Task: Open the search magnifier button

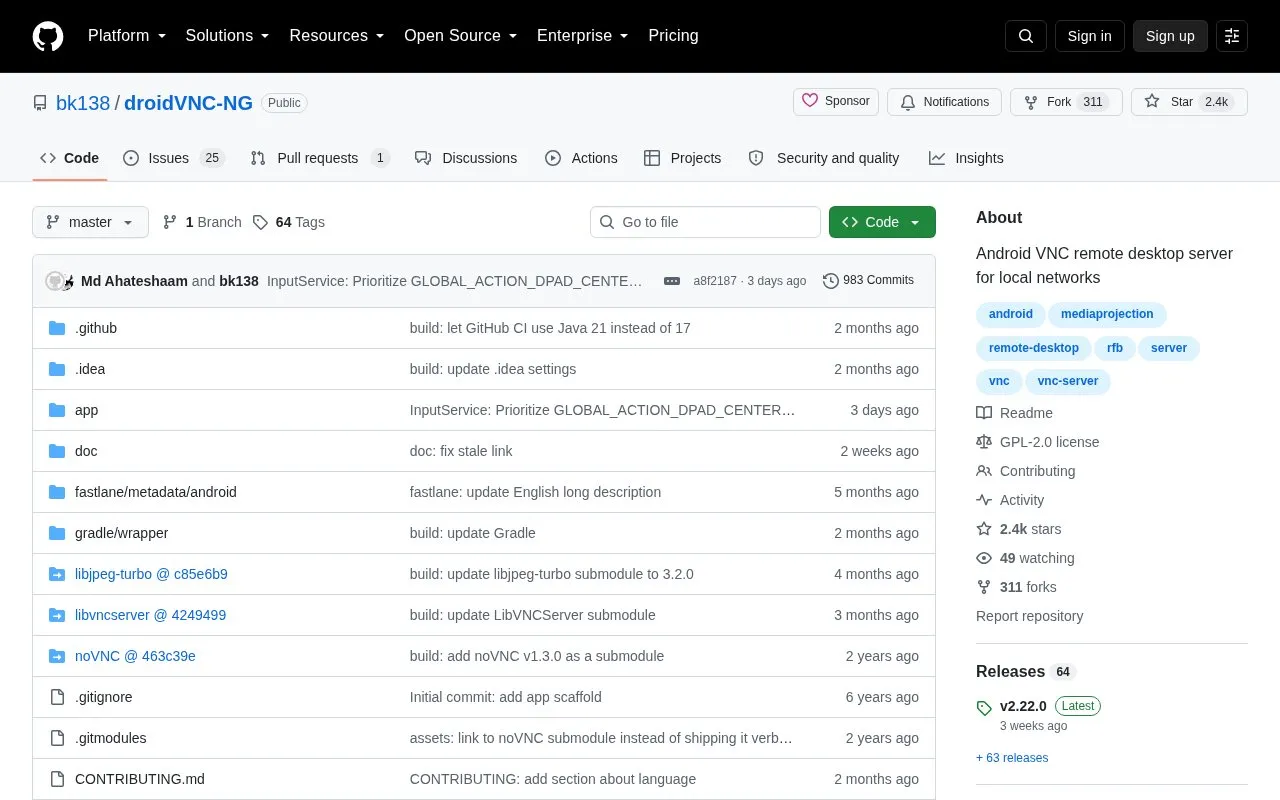Action: tap(1026, 36)
